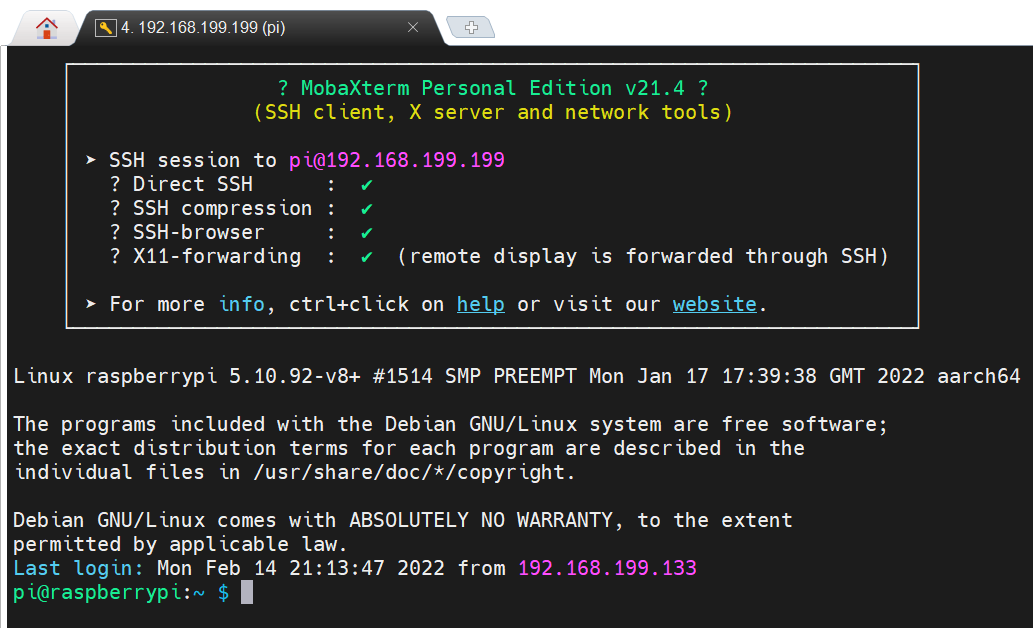This screenshot has height=628, width=1033.
Task: Follow the help link in the banner
Action: 480,304
